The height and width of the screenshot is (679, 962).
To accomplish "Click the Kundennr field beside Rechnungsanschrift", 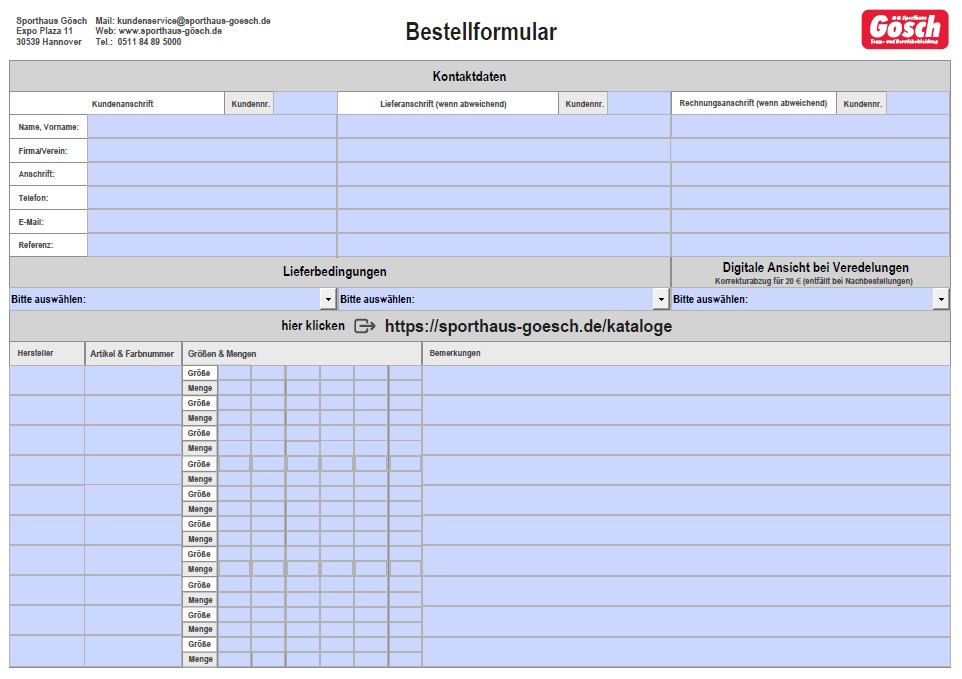I will click(x=919, y=102).
